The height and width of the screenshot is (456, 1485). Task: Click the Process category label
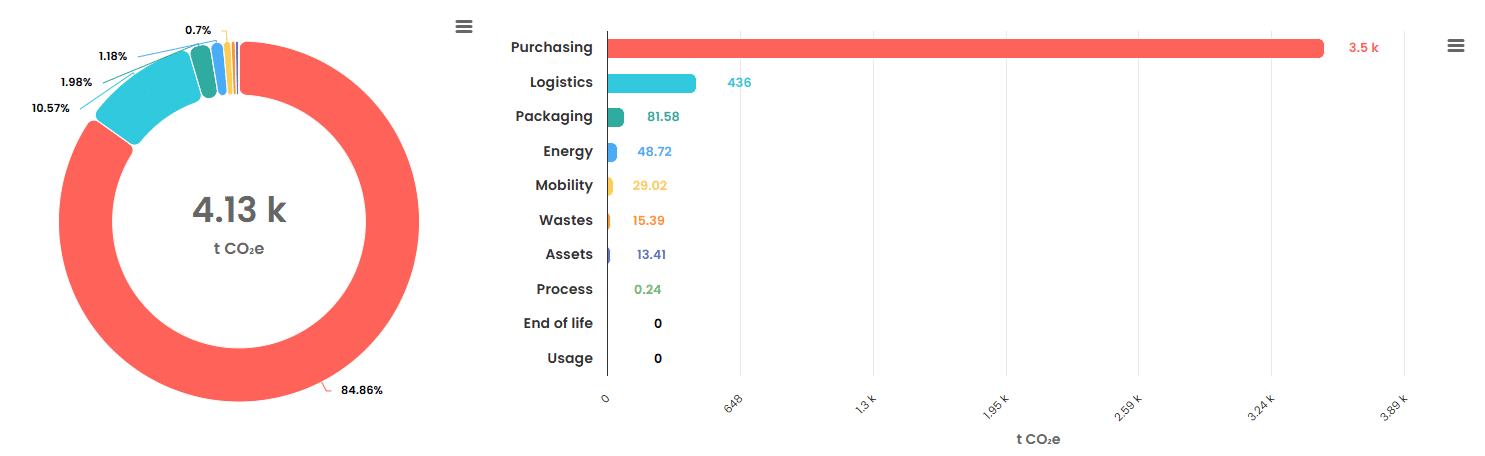coord(565,289)
